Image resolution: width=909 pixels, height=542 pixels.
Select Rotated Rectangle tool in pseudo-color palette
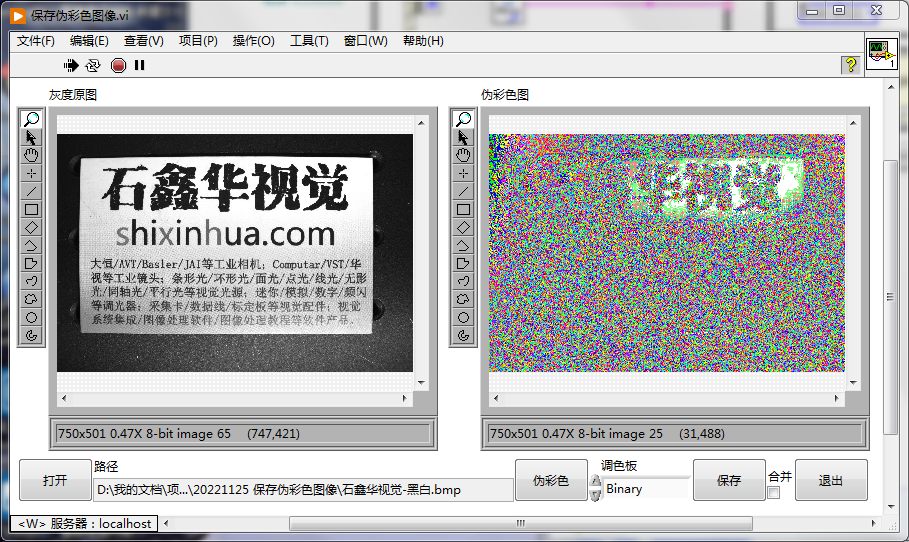point(463,227)
